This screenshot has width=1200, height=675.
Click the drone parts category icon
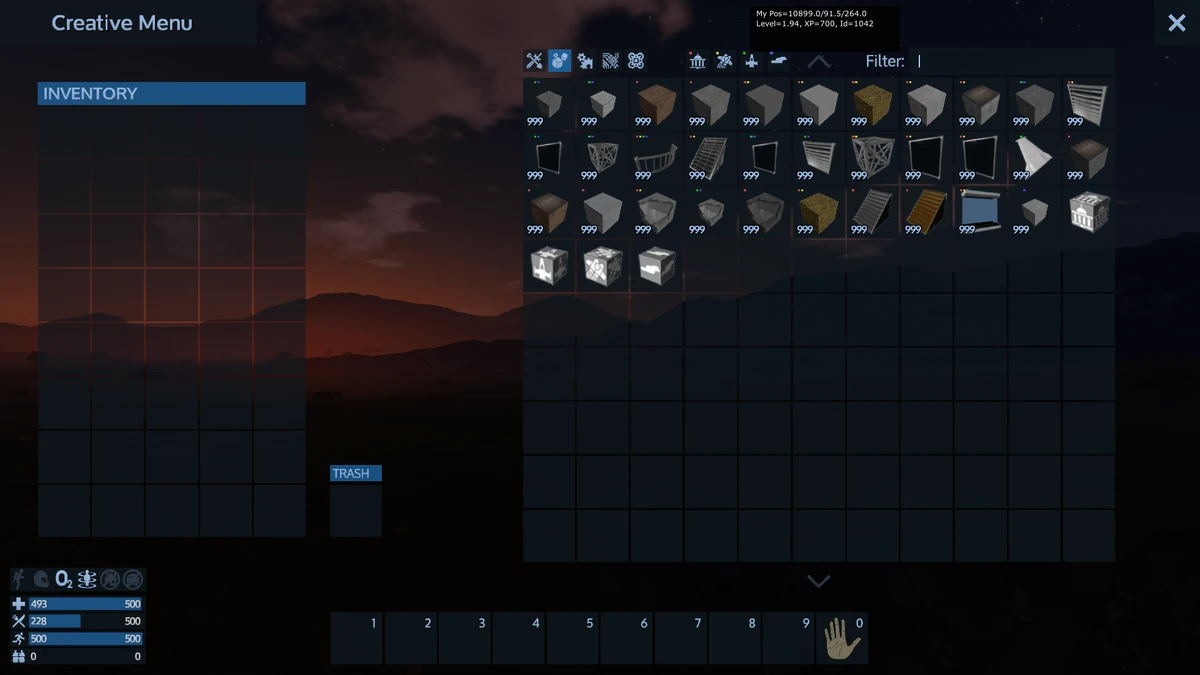point(637,61)
